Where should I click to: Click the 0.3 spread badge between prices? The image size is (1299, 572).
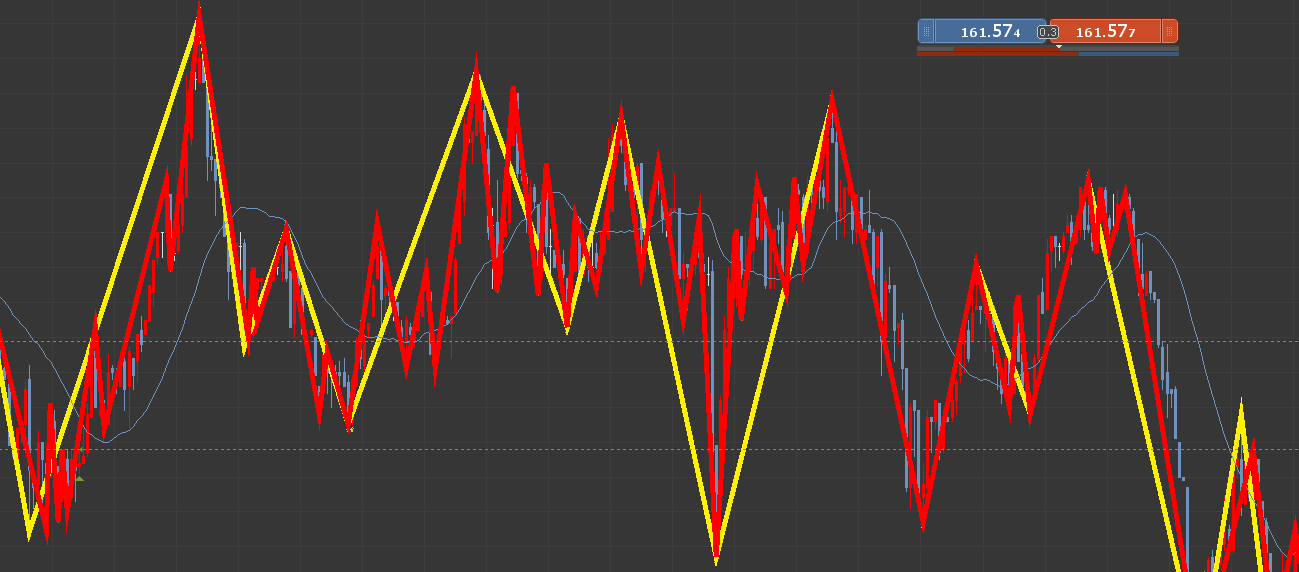pyautogui.click(x=1048, y=32)
